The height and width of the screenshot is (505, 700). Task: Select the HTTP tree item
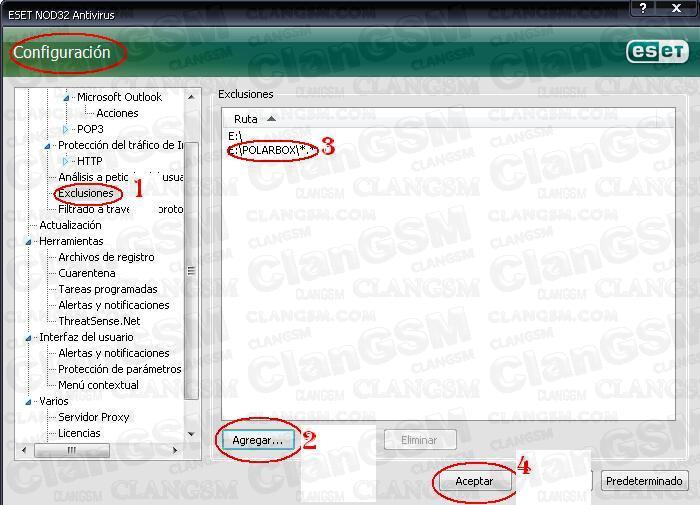(x=90, y=161)
